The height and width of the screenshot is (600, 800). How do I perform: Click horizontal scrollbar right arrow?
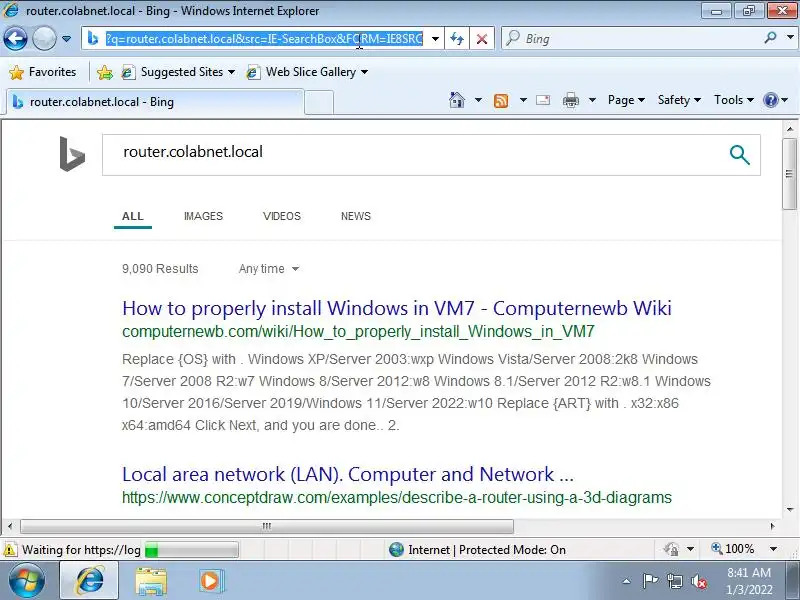772,526
